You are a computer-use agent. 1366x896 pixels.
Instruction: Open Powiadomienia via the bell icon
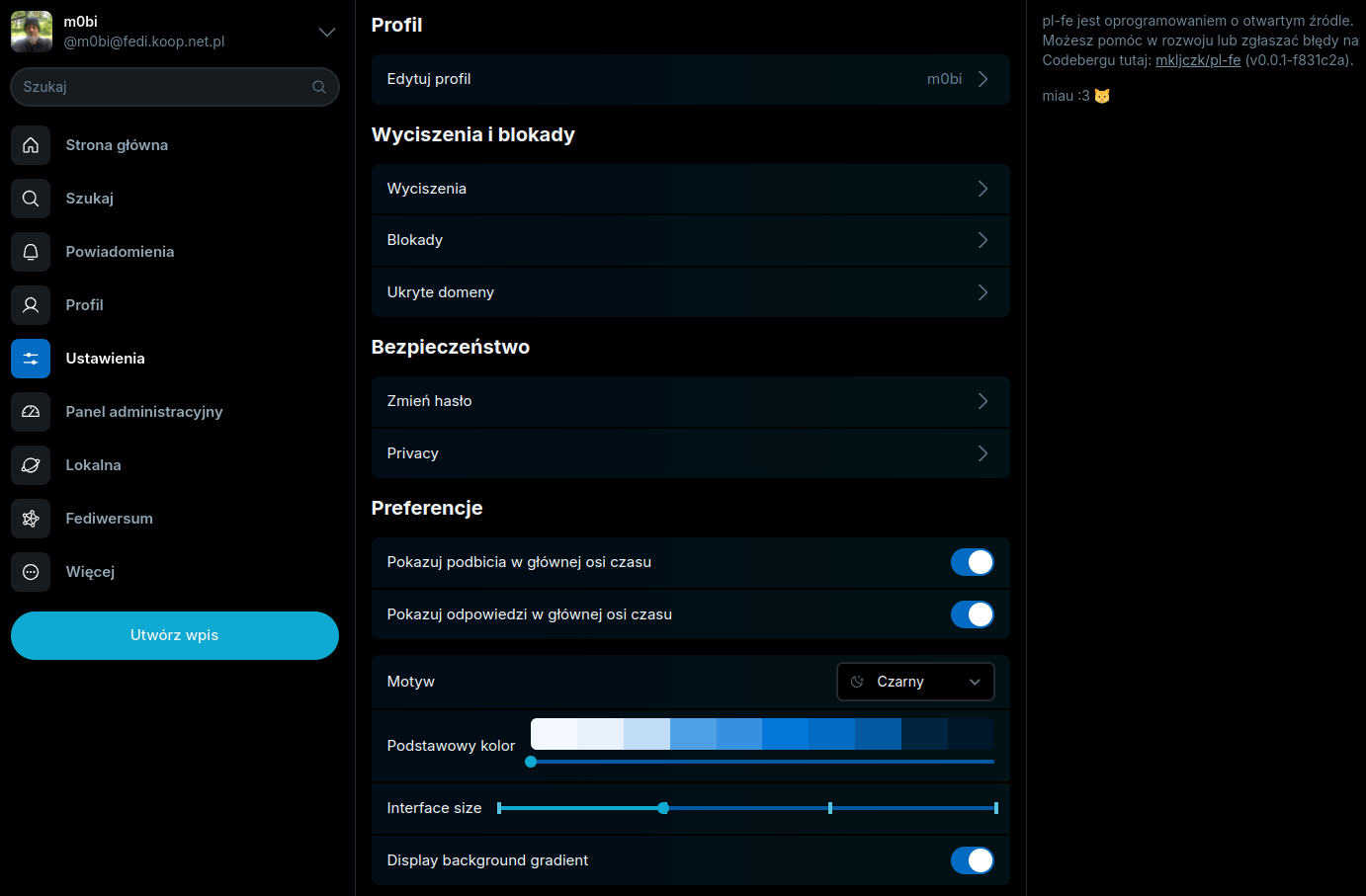tap(31, 252)
